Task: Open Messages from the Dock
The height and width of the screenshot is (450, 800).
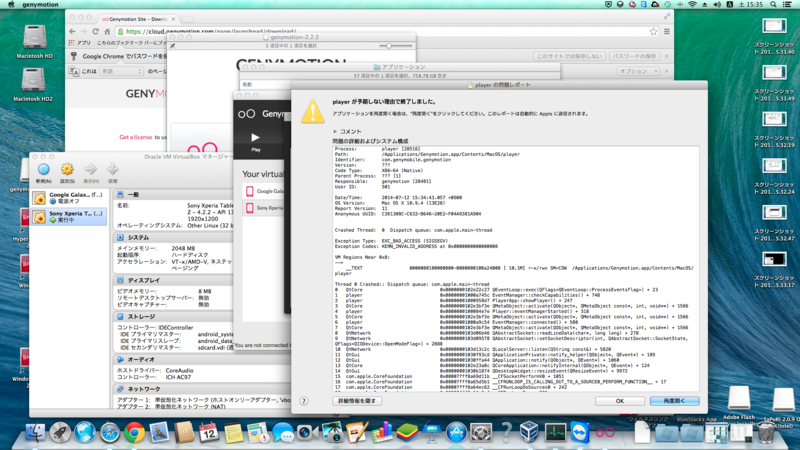Action: (x=283, y=432)
